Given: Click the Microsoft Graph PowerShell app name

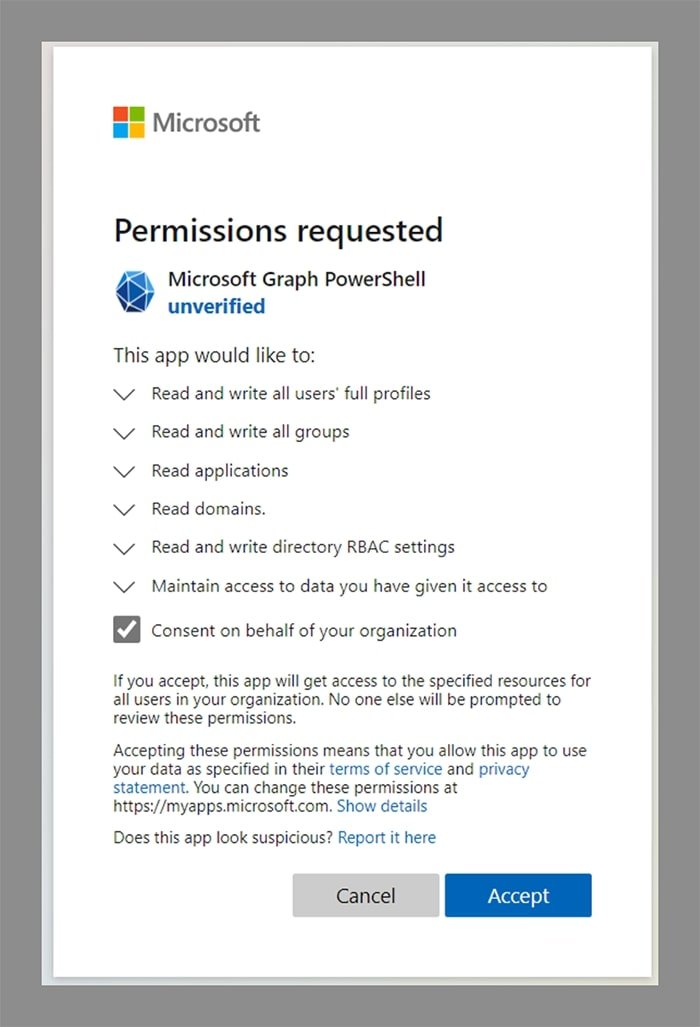Looking at the screenshot, I should pyautogui.click(x=296, y=279).
